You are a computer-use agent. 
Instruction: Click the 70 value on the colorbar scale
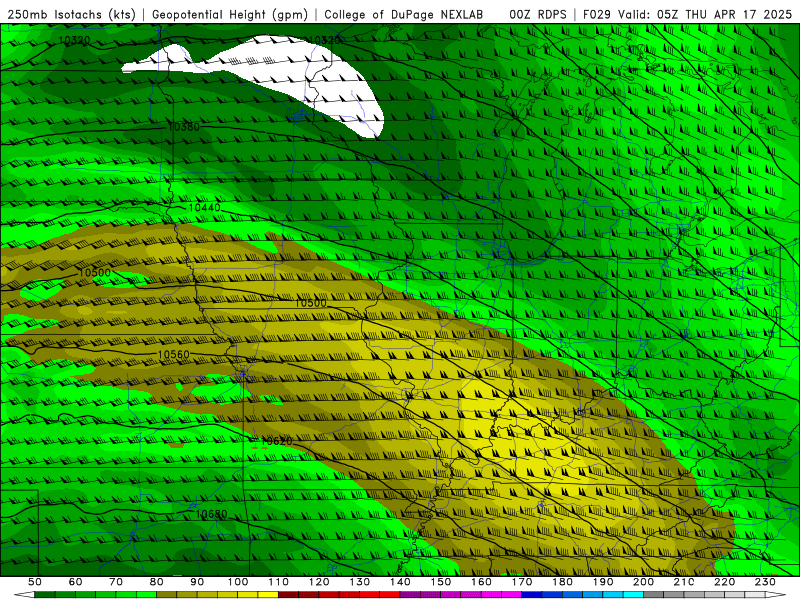click(116, 582)
